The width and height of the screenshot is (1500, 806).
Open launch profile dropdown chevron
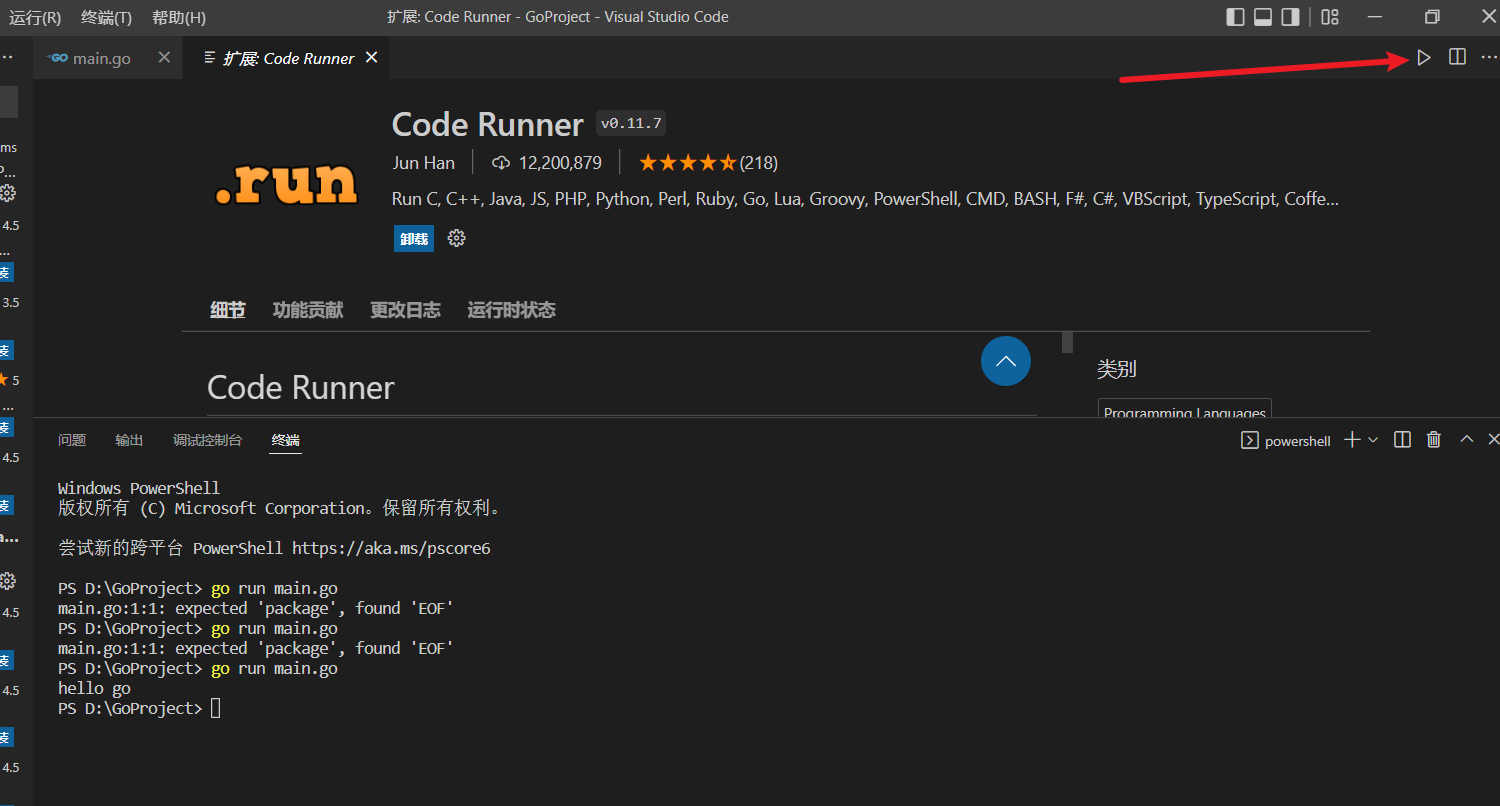coord(1373,440)
